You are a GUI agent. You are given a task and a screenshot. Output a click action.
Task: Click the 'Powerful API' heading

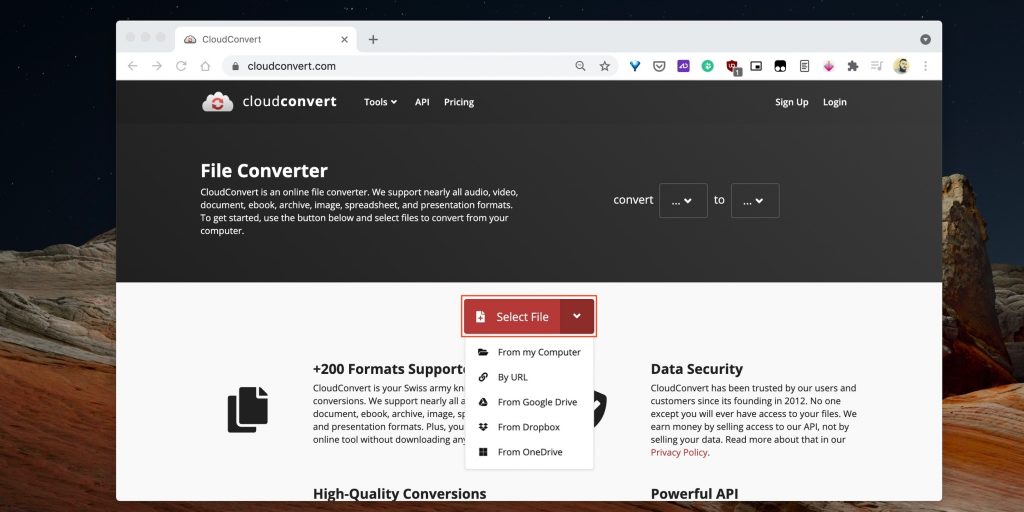coord(694,494)
